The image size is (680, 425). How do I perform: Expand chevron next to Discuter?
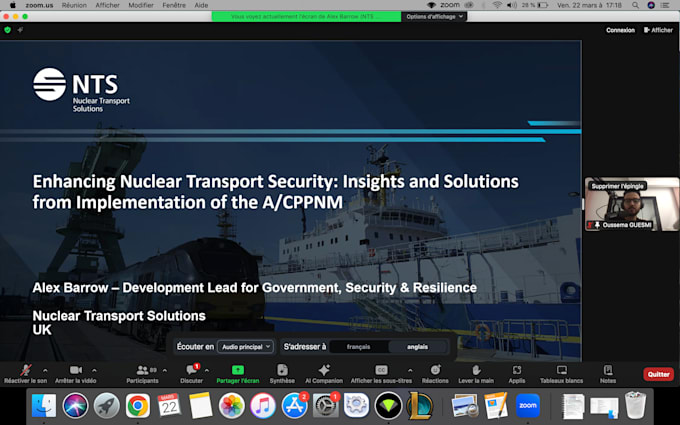coord(206,370)
